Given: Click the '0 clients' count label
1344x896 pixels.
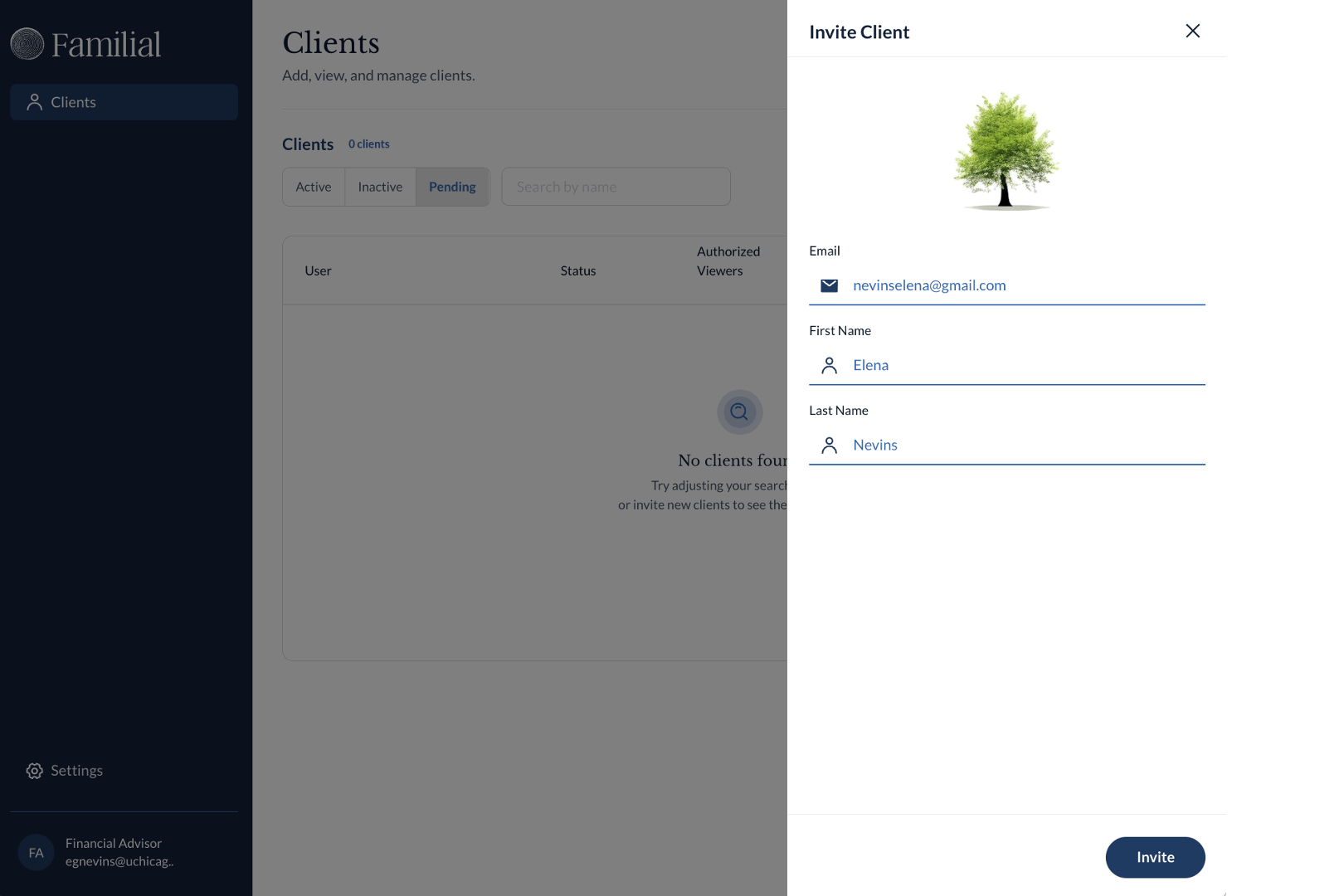Looking at the screenshot, I should (x=369, y=144).
